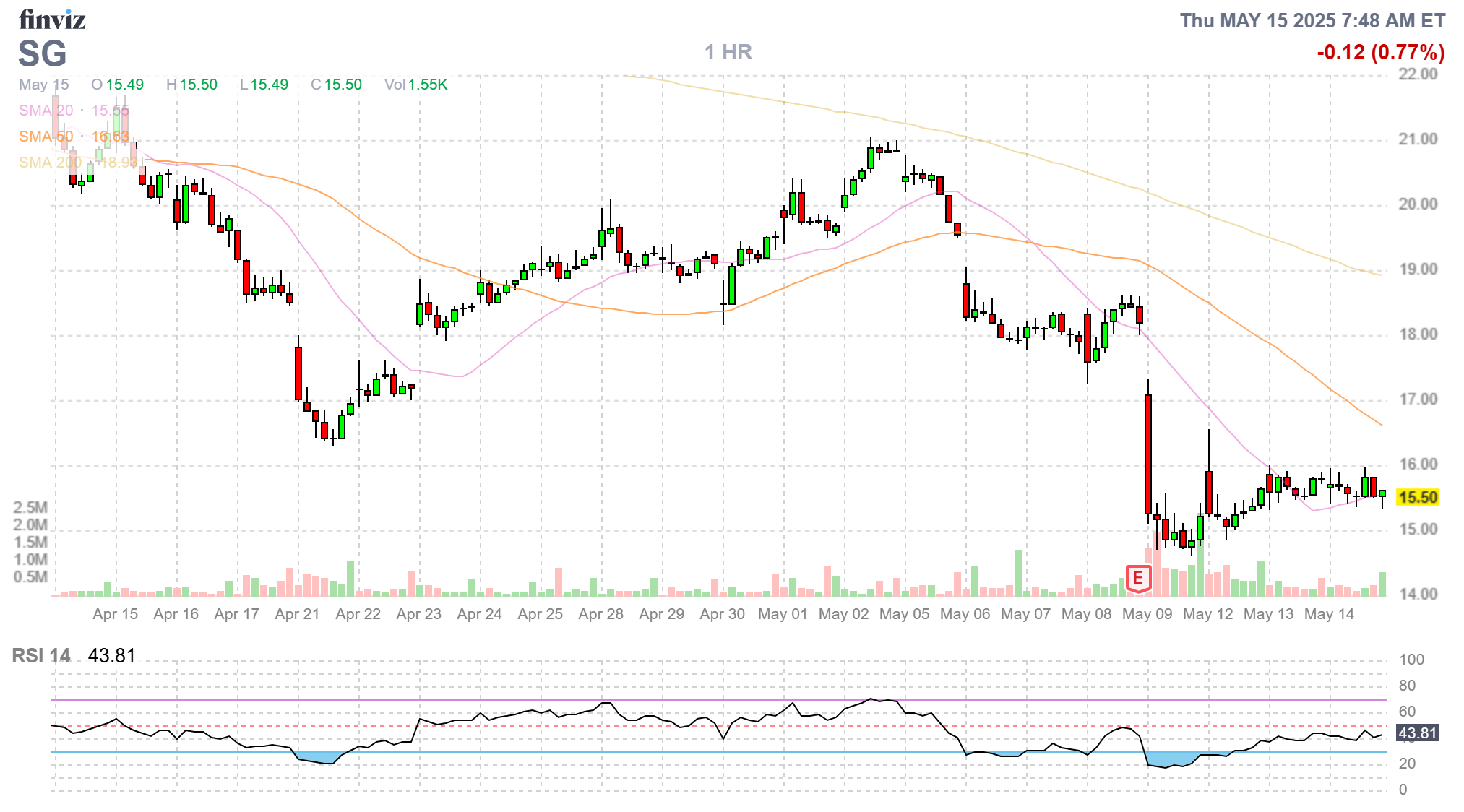Viewport: 1464px width, 812px height.
Task: Click the yellow 15.50 current price tag
Action: tap(1417, 497)
